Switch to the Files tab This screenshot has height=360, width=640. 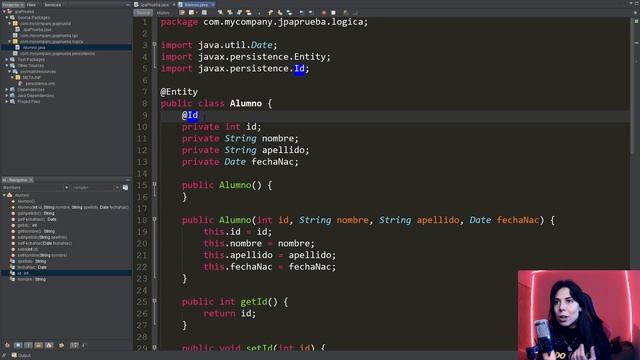tap(31, 4)
